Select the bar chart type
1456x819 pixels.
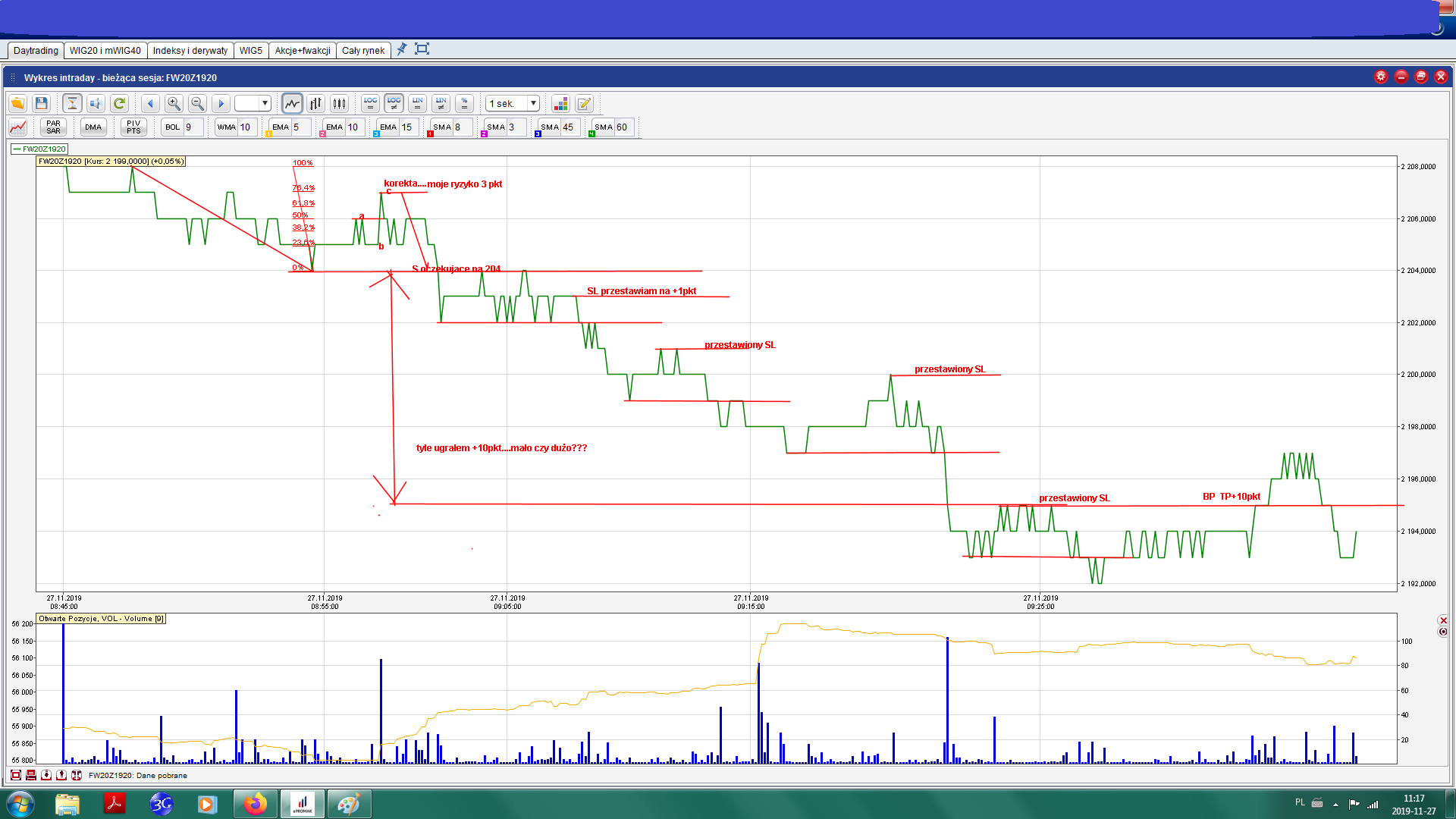click(316, 103)
